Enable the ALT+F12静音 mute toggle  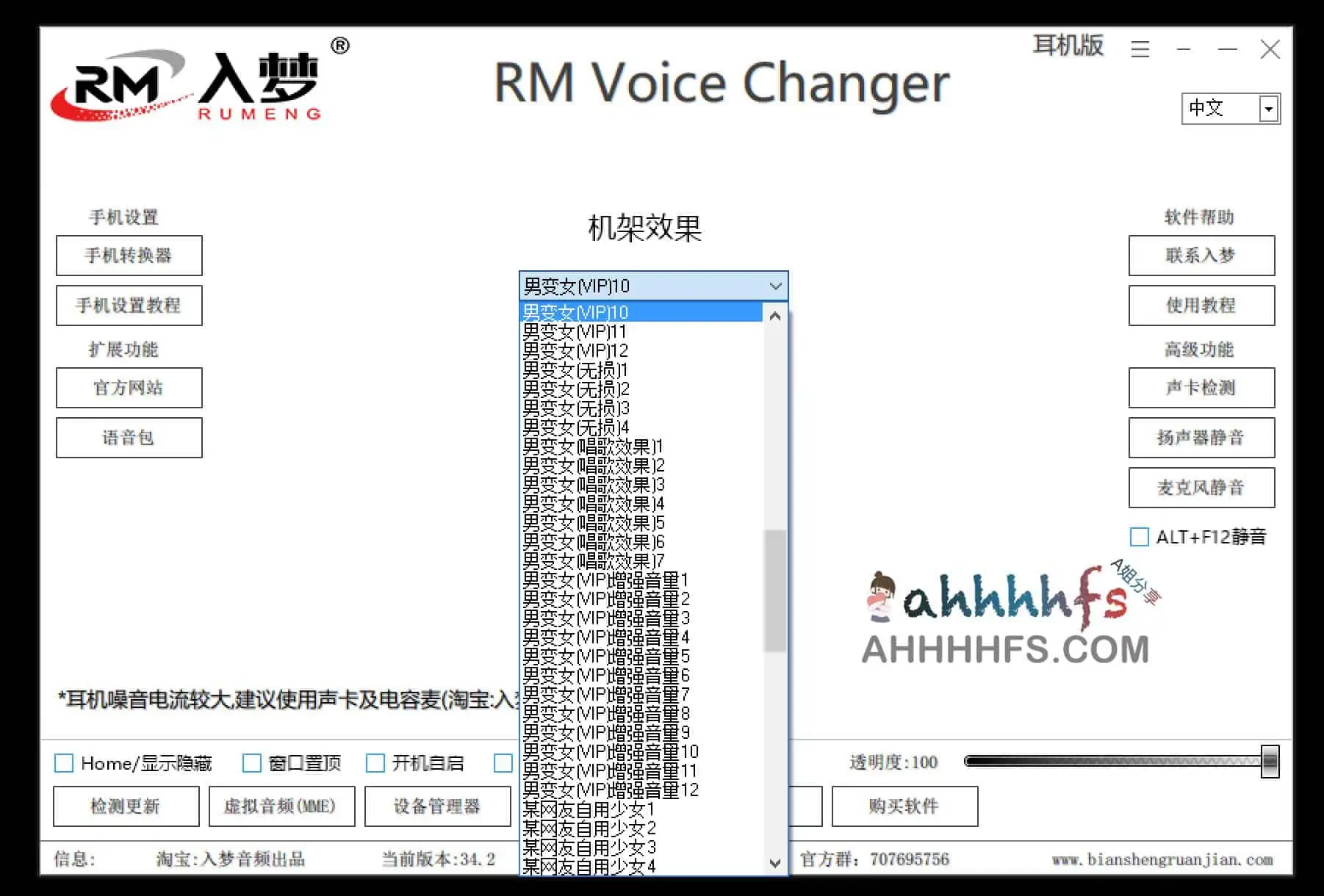1140,537
